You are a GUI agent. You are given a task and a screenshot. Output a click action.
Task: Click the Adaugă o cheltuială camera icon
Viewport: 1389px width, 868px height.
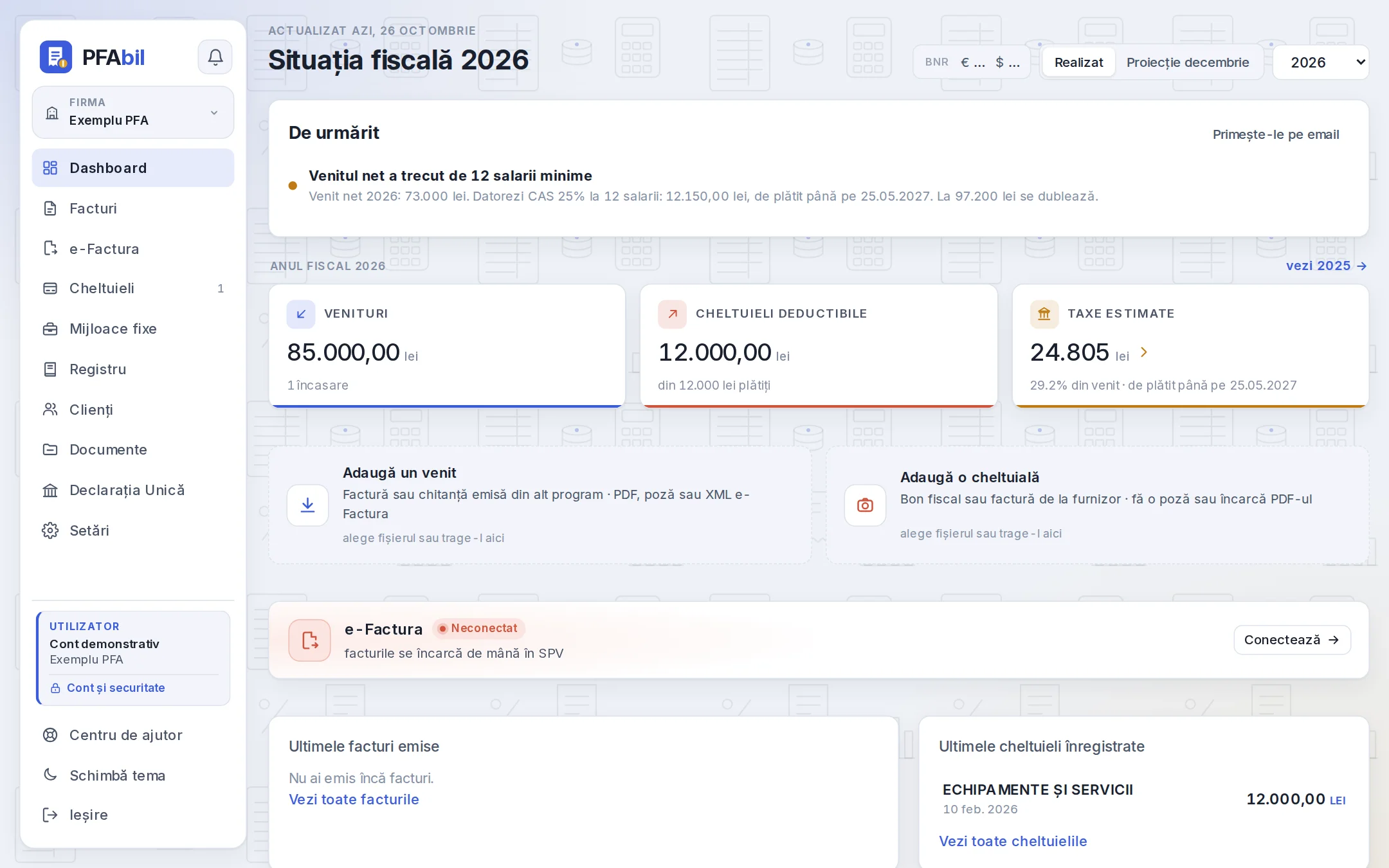[x=865, y=505]
